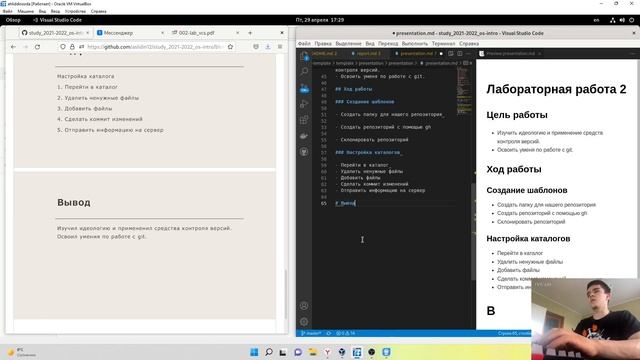640x360 pixels.
Task: Click the Обзор button in GNOME top bar
Action: [x=13, y=20]
